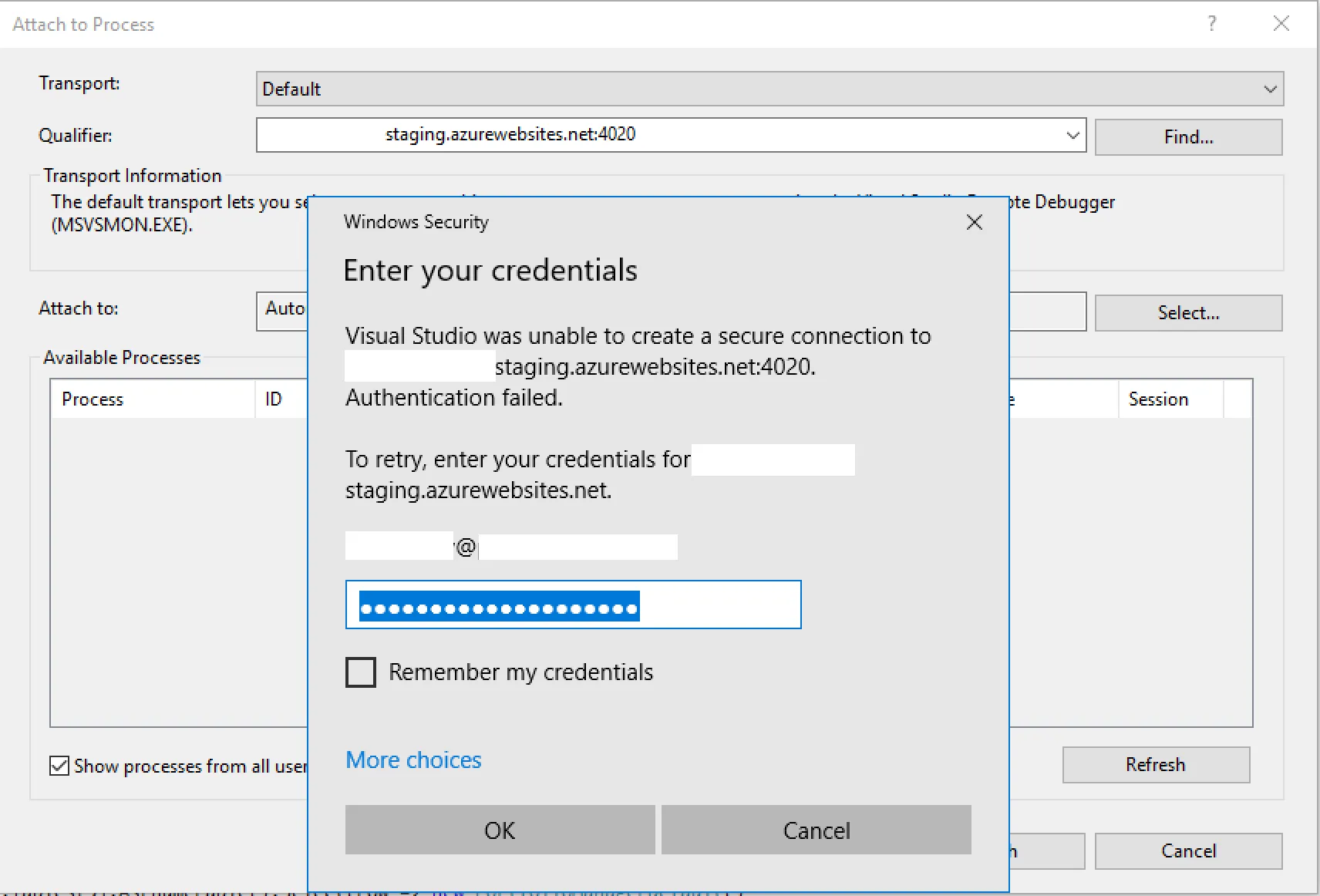
Task: Cancel the Windows Security credentials prompt
Action: tap(817, 830)
